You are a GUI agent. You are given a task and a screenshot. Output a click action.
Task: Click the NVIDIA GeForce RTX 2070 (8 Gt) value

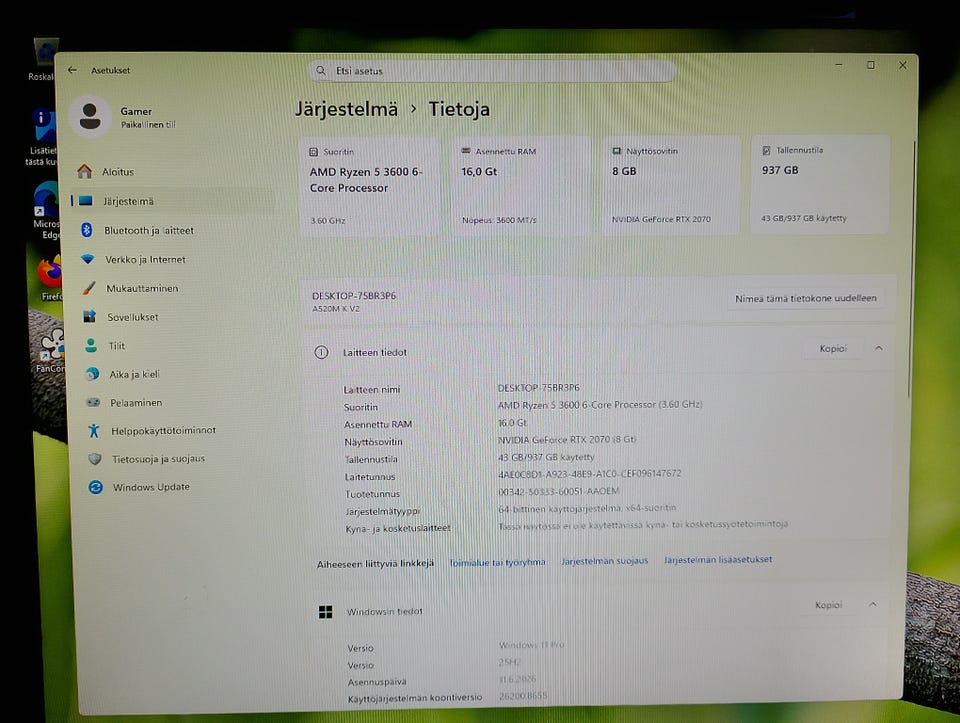tap(567, 440)
